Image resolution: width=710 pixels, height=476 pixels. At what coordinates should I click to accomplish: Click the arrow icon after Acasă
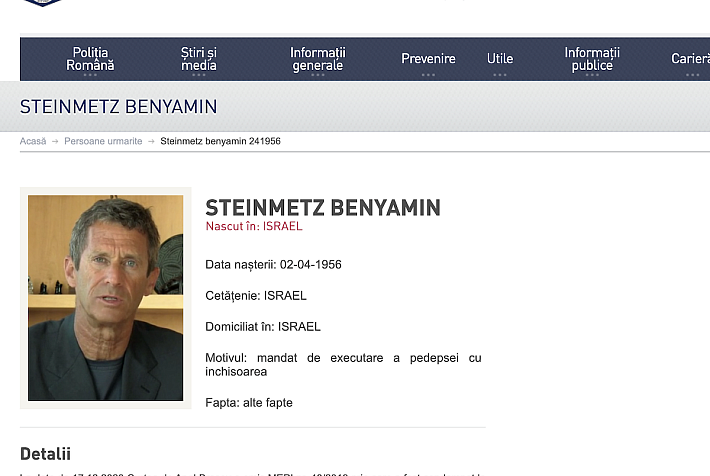[55, 142]
